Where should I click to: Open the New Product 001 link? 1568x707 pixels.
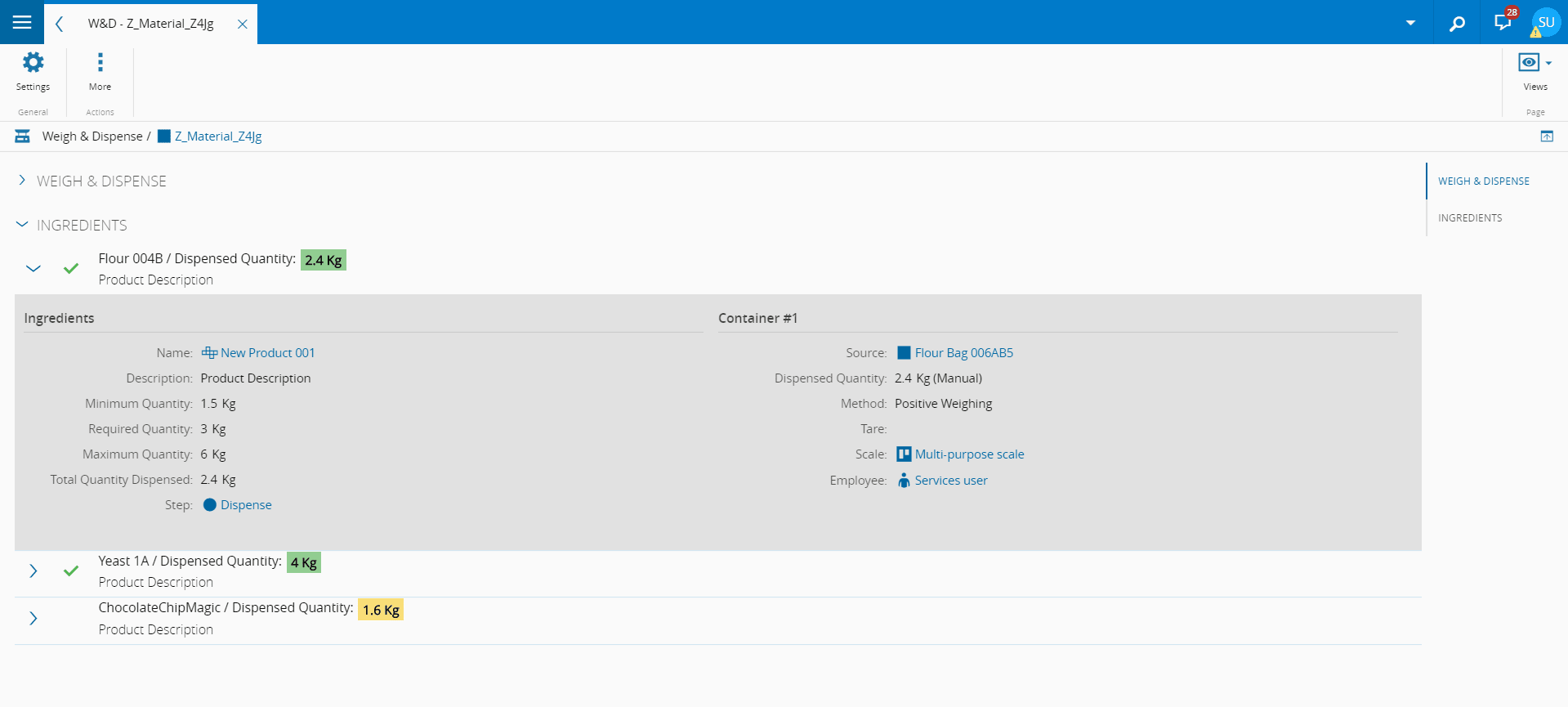click(267, 353)
